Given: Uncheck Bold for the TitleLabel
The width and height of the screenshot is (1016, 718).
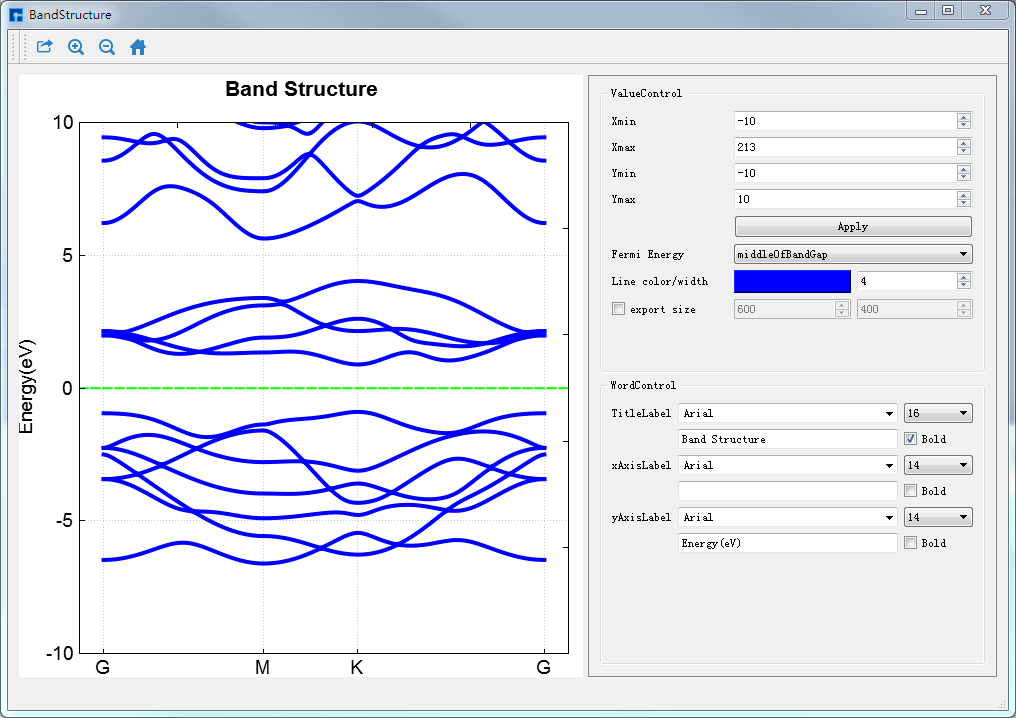Looking at the screenshot, I should 910,439.
